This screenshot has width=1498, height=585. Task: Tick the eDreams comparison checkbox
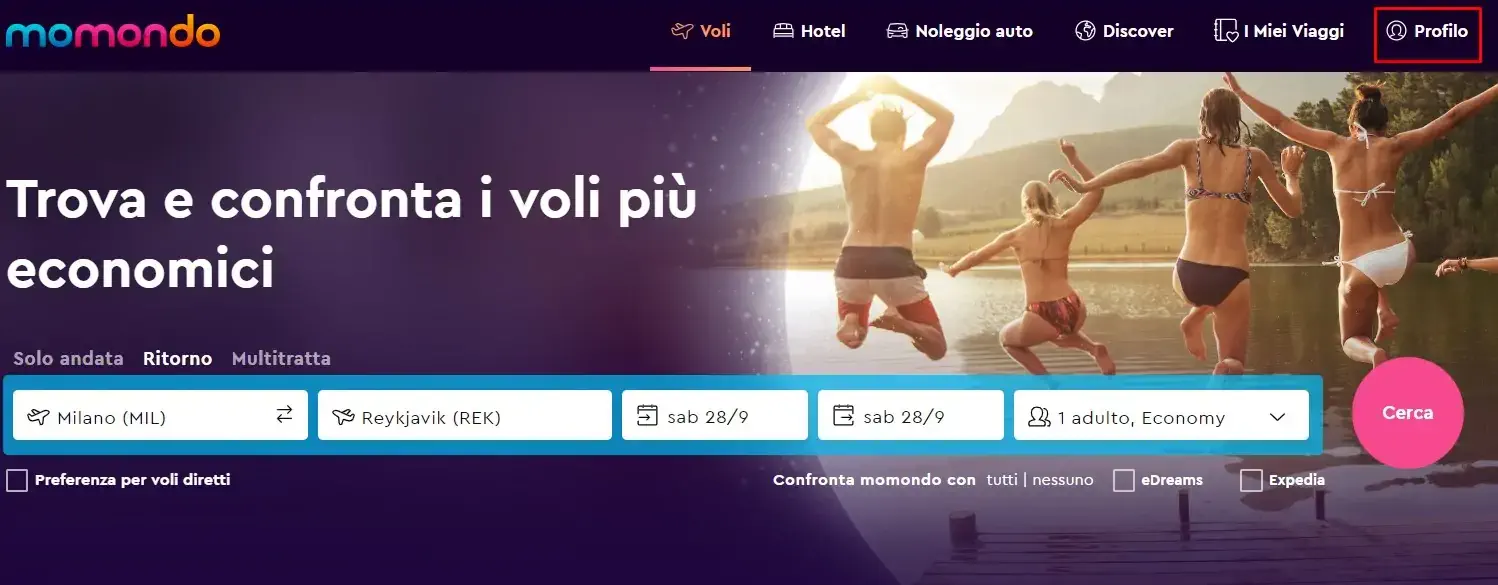click(x=1124, y=480)
